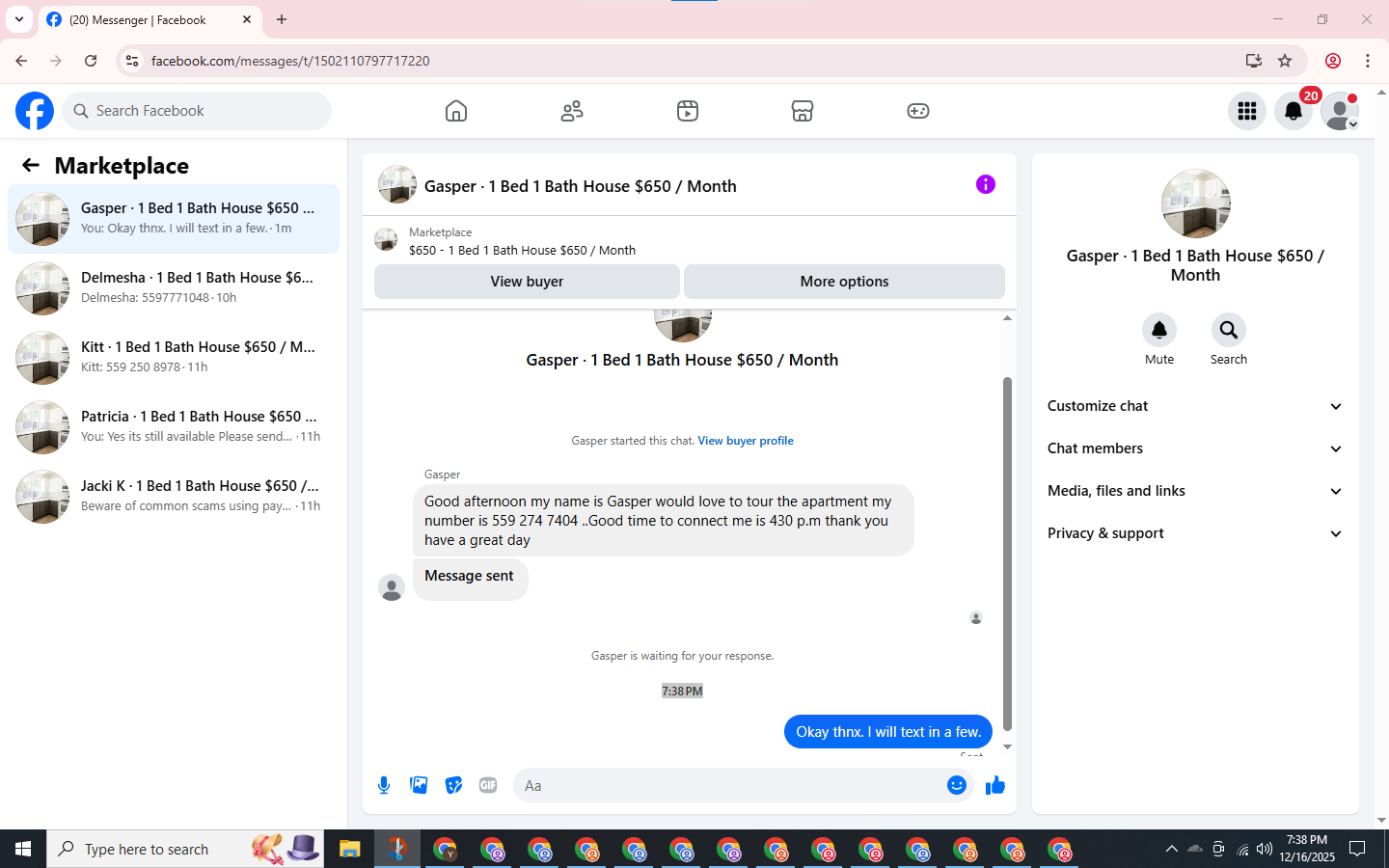Open the account profile avatar menu

click(1340, 111)
